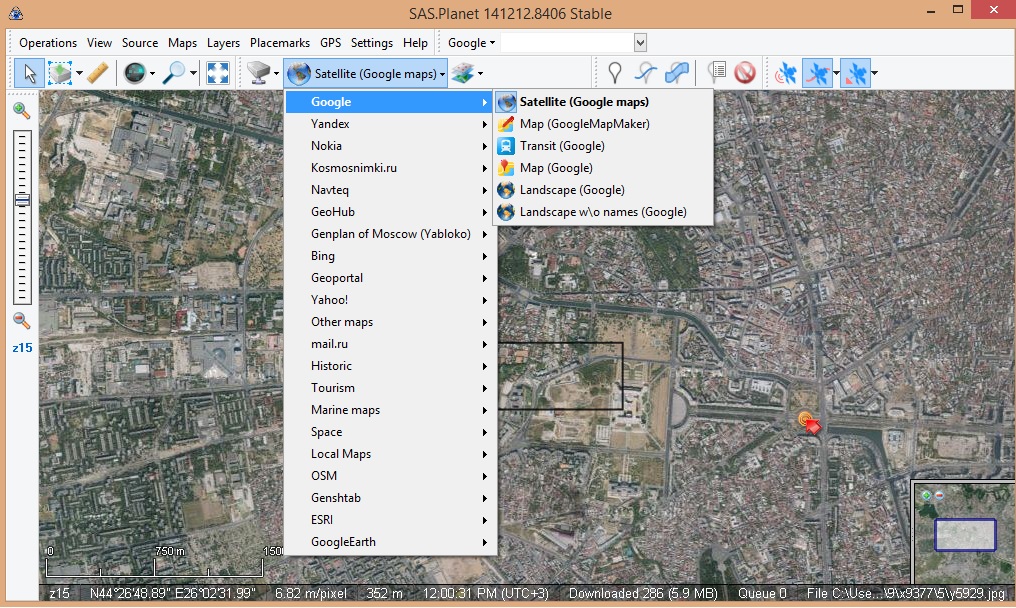
Task: Open the Layers menu
Action: (x=223, y=43)
